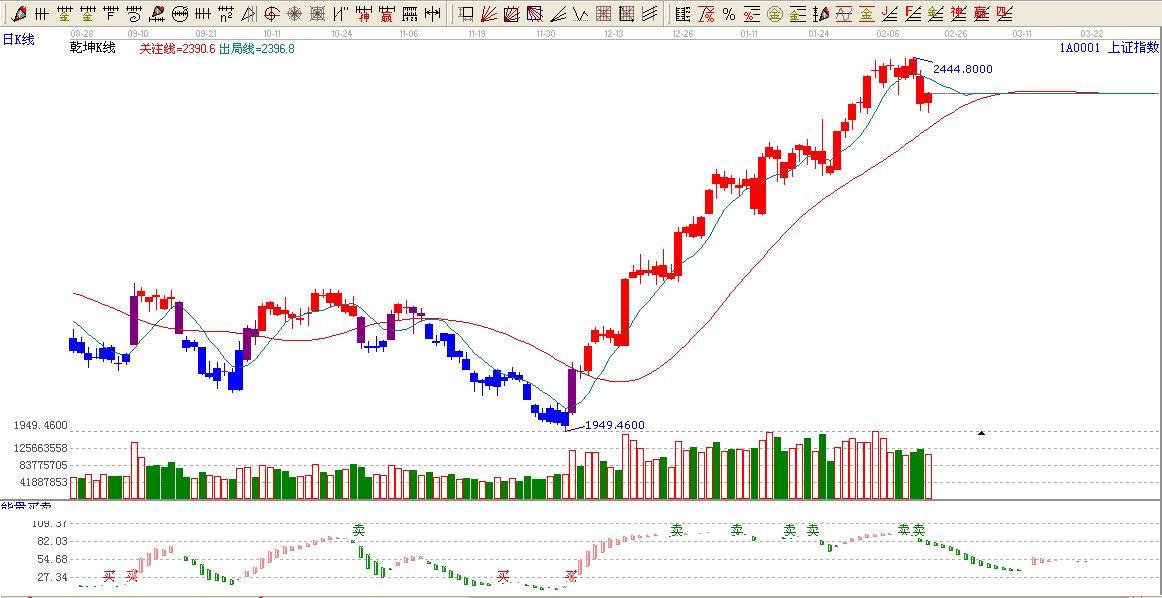The width and height of the screenshot is (1162, 598).
Task: Select the zigzag line tool icon
Action: (x=580, y=14)
